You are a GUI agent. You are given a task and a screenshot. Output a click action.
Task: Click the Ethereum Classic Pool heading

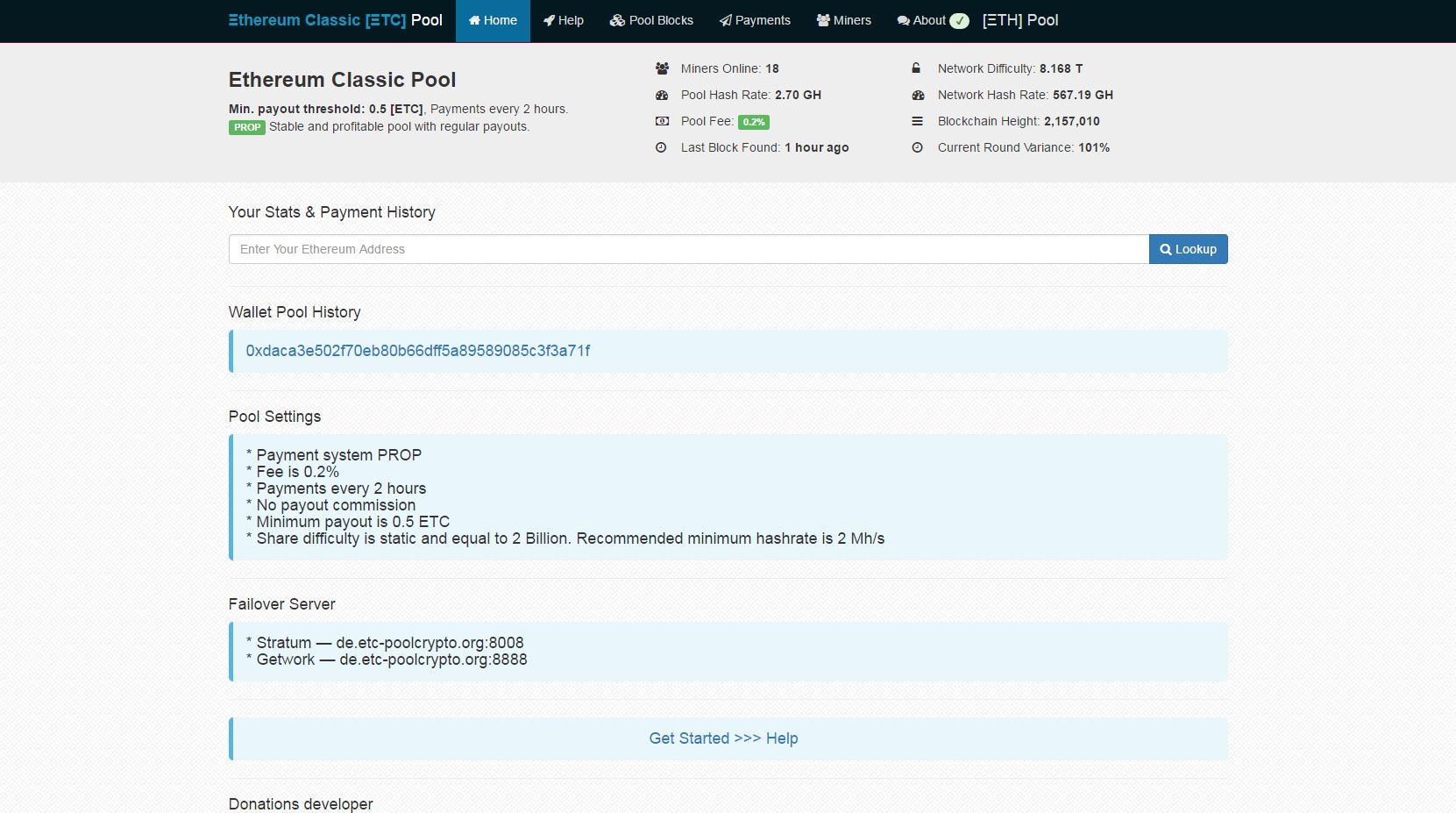342,80
